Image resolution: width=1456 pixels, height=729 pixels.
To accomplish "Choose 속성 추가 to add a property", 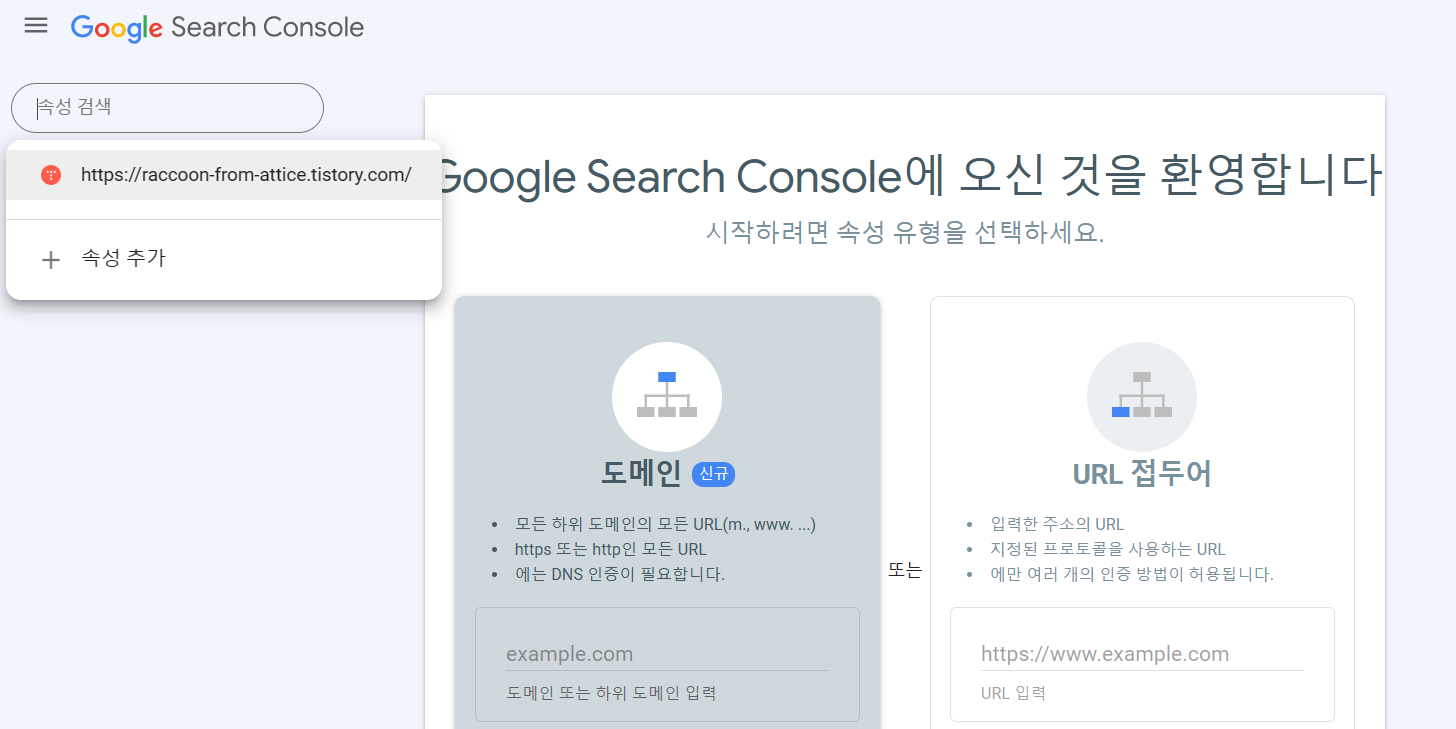I will click(x=224, y=259).
